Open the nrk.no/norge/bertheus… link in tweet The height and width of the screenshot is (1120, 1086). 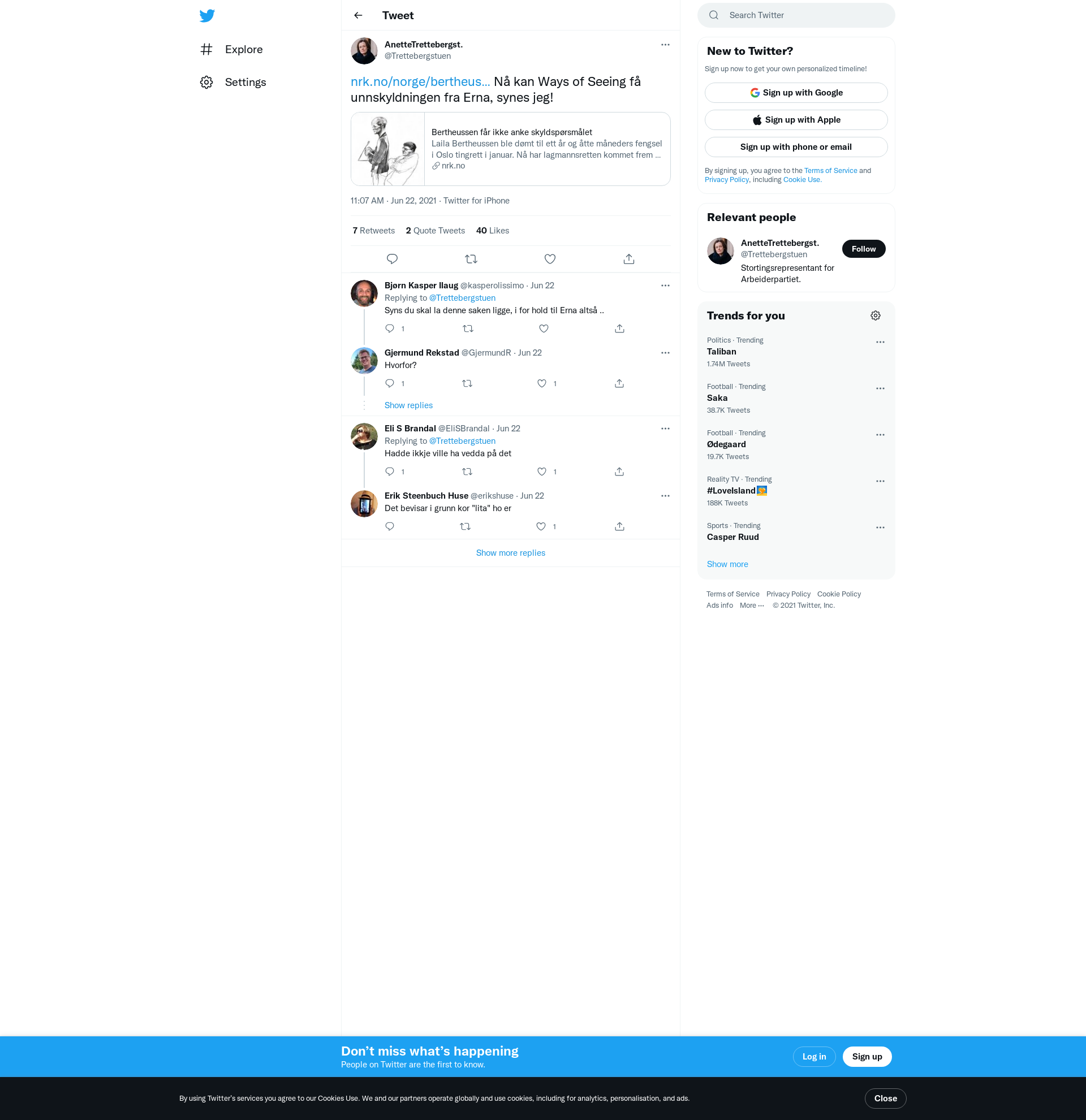tap(420, 82)
